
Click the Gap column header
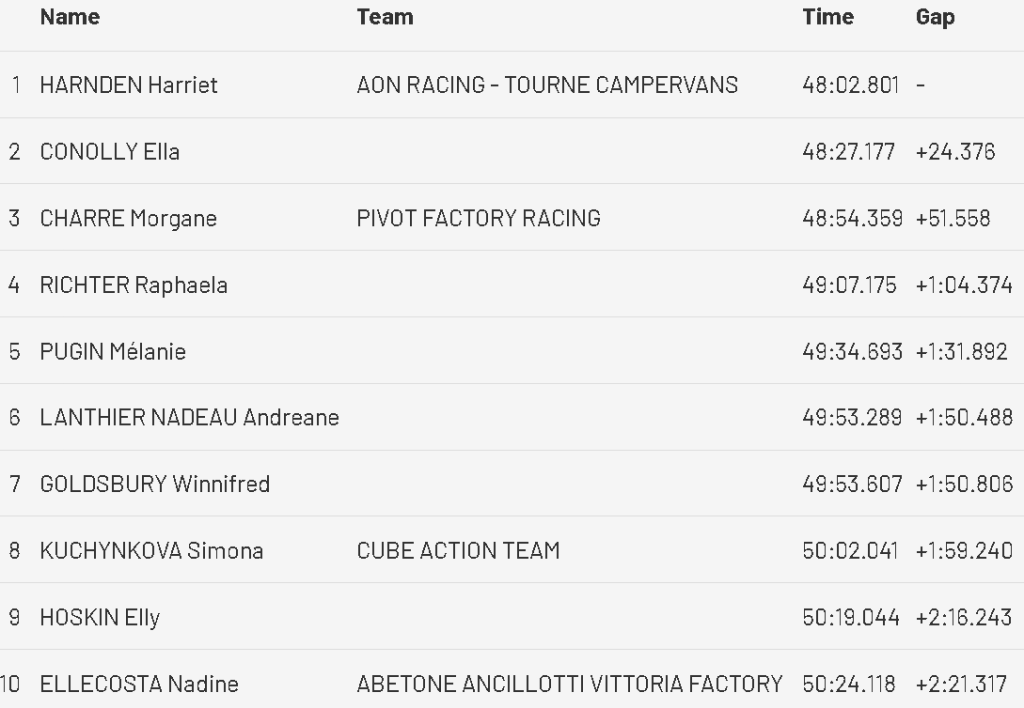[x=935, y=17]
